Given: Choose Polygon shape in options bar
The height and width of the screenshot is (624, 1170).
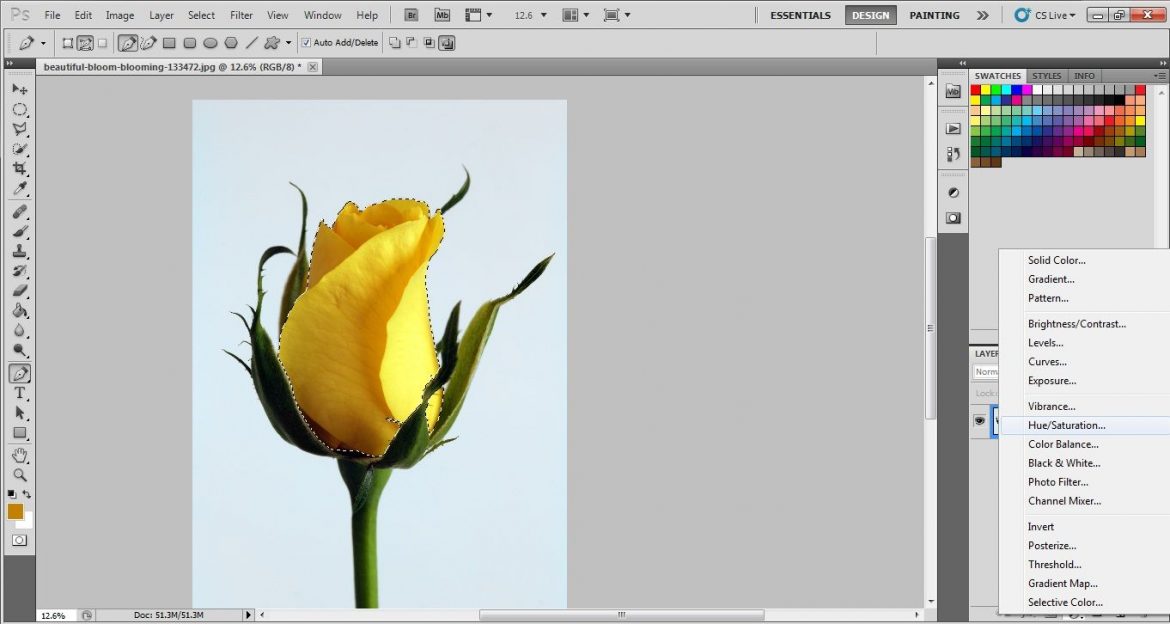Looking at the screenshot, I should 231,43.
